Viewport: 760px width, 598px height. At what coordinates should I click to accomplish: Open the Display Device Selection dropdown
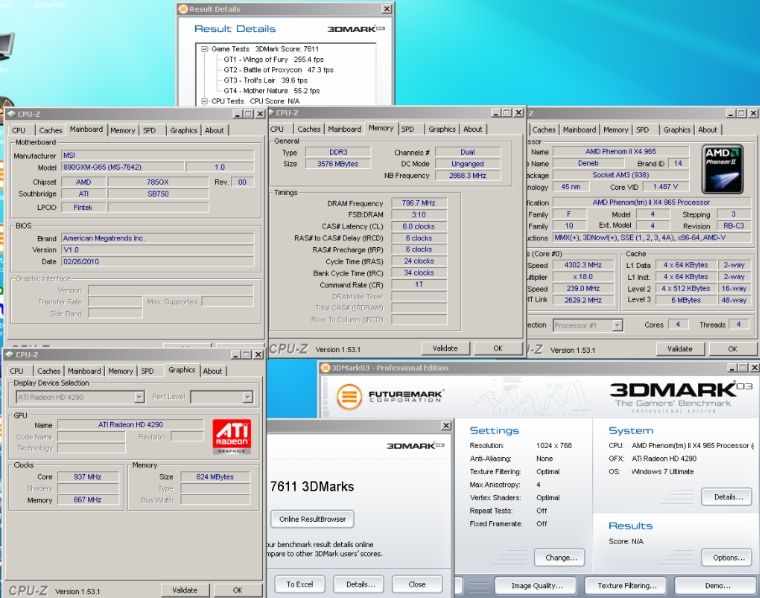(x=138, y=397)
